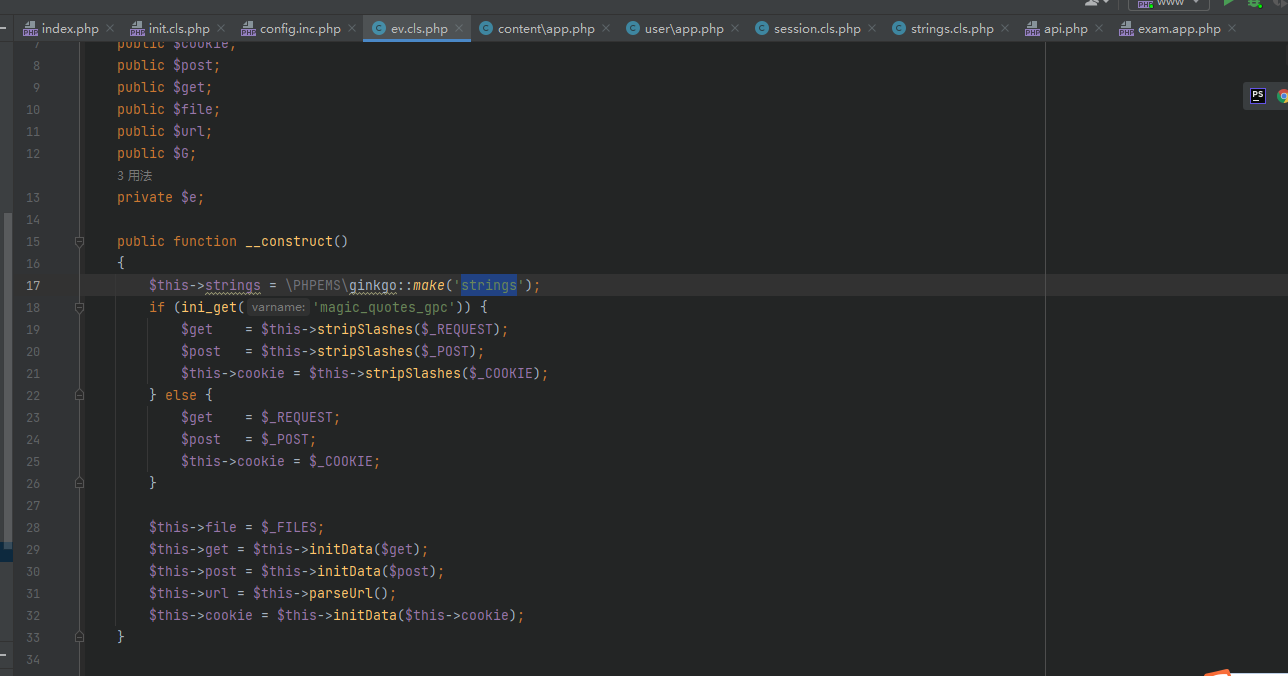Close the api.php tab
The image size is (1288, 676).
pos(1098,29)
